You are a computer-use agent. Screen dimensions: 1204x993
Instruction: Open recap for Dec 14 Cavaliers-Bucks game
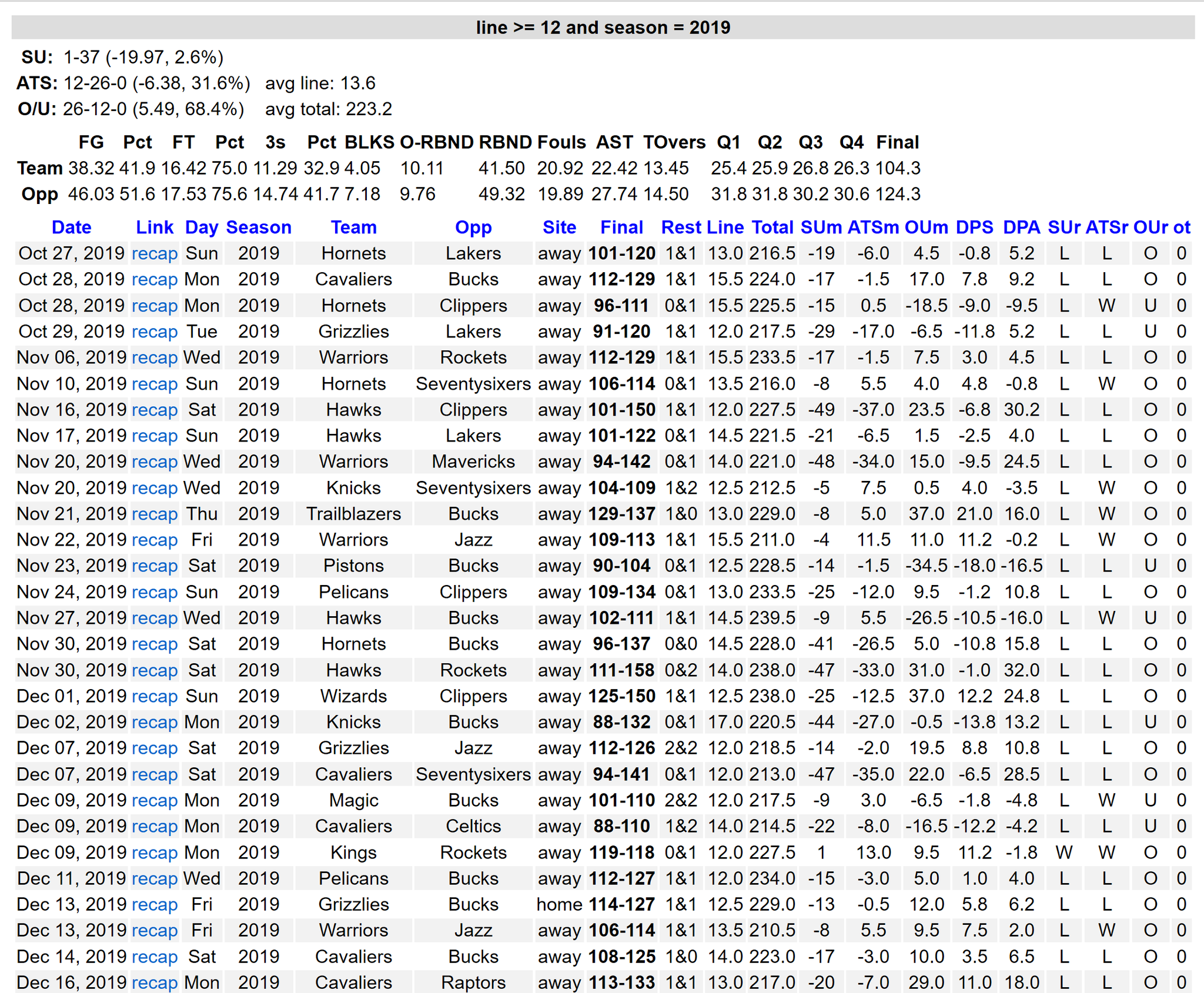(155, 957)
